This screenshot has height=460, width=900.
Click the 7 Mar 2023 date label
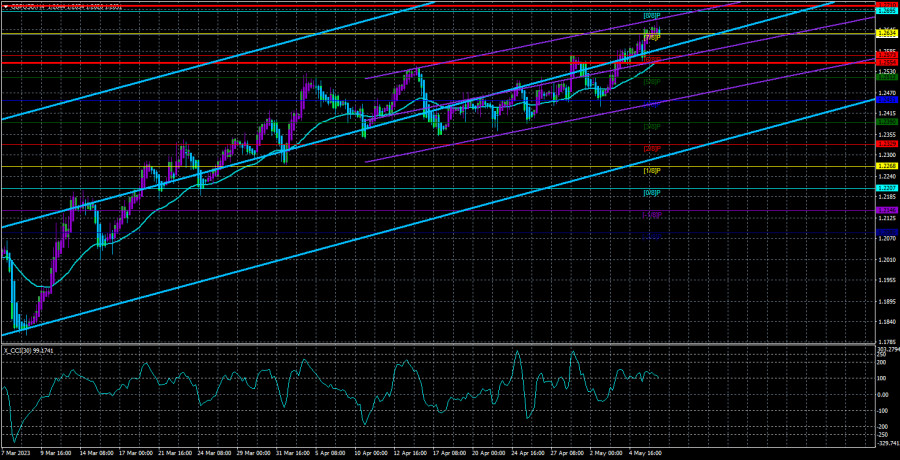point(15,454)
